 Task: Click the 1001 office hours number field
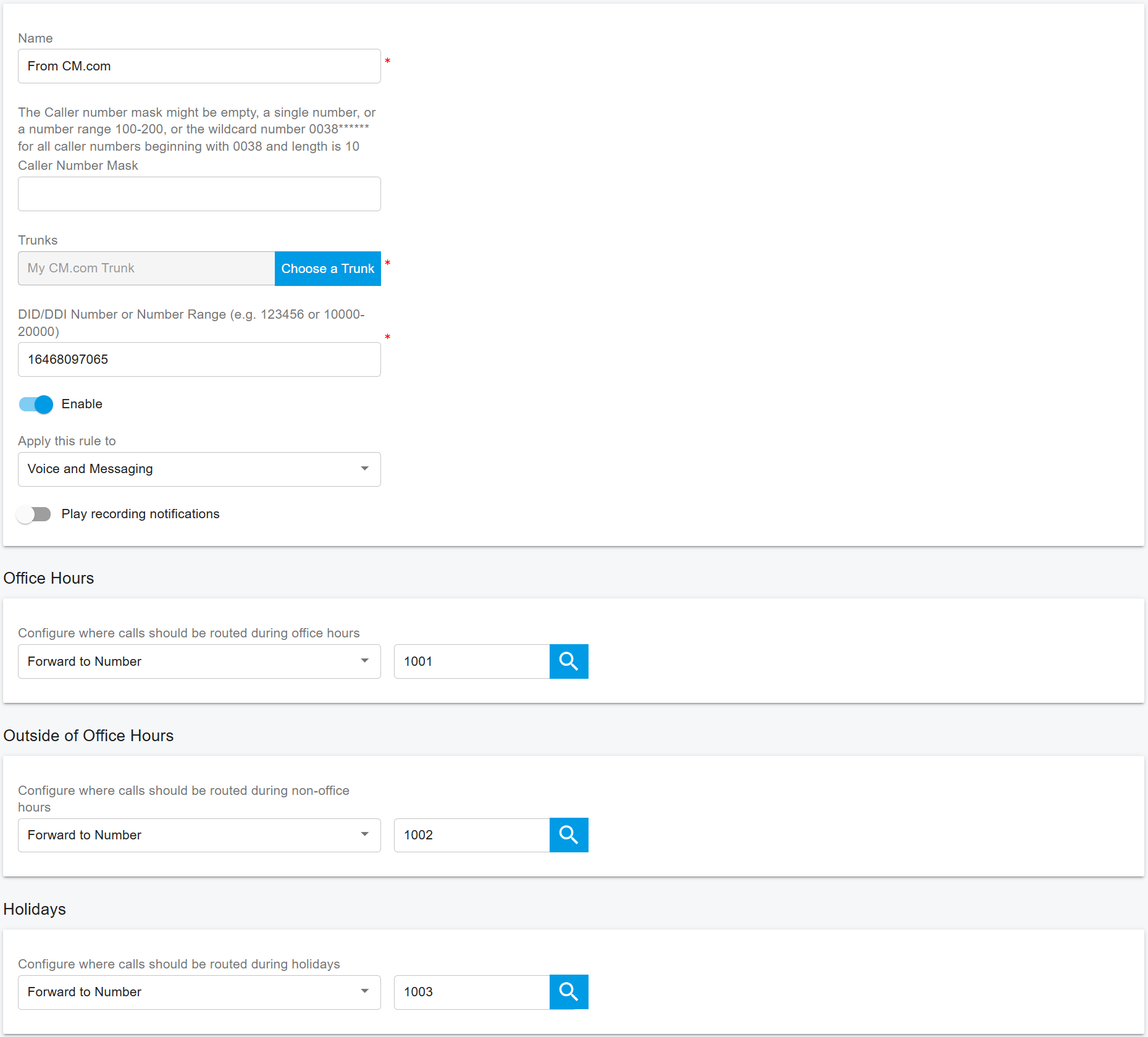(471, 661)
